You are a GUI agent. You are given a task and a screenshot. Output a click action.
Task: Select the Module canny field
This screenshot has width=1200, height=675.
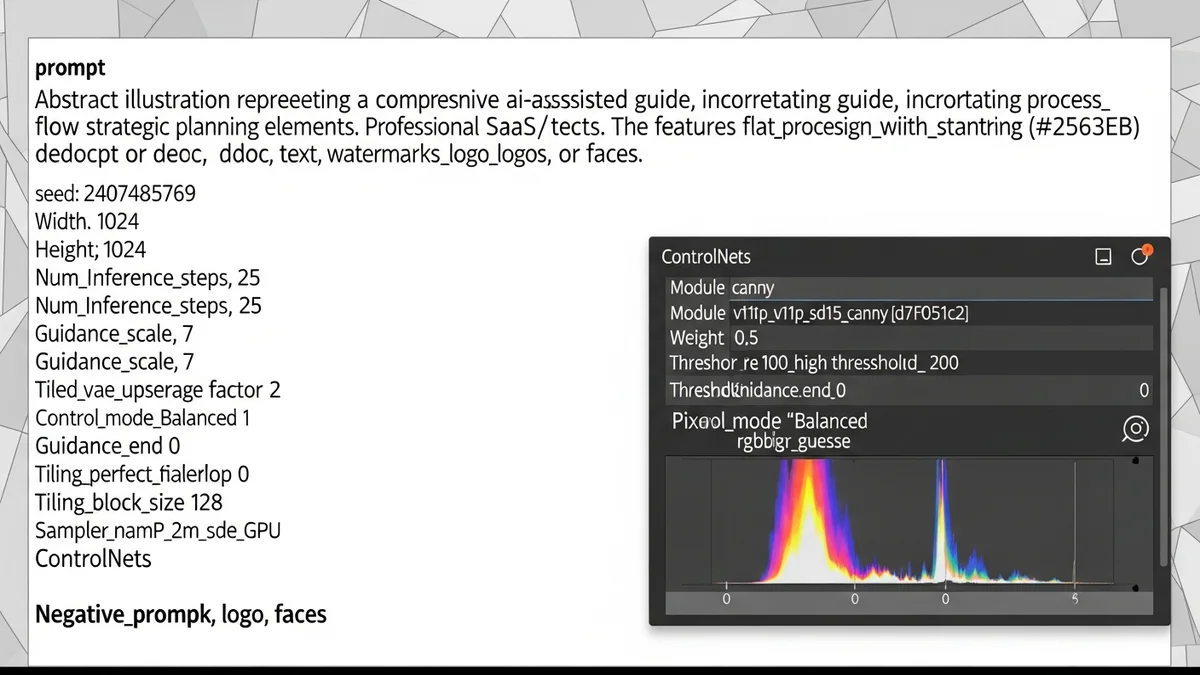click(x=910, y=288)
